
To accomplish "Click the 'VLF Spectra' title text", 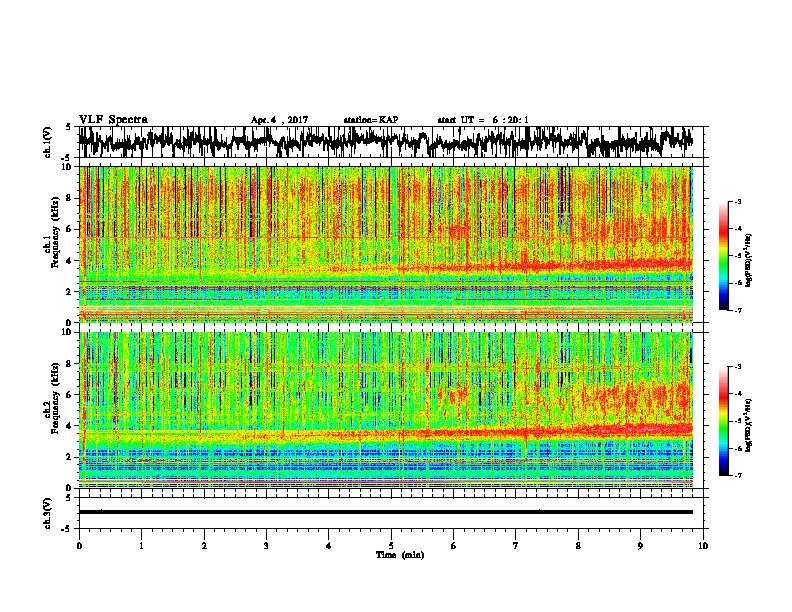I will click(113, 120).
